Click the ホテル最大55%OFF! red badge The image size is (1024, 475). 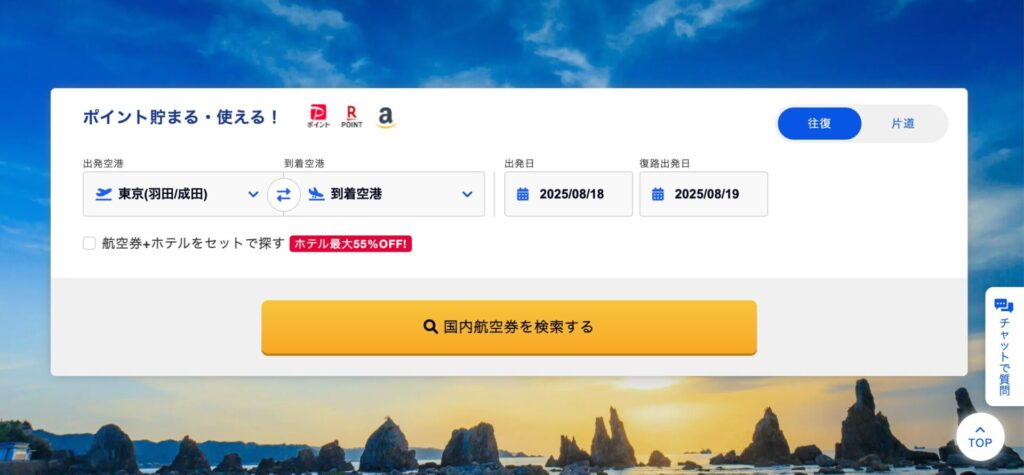351,244
